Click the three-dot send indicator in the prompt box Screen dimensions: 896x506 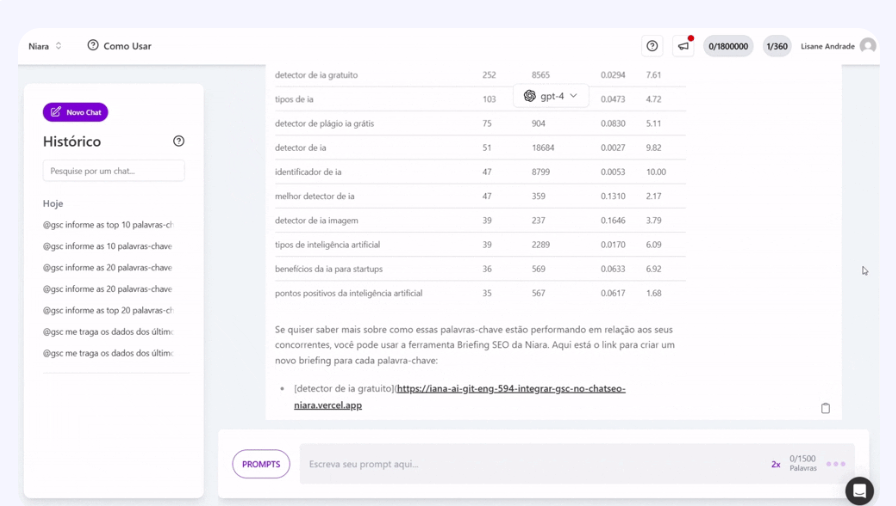(x=836, y=464)
